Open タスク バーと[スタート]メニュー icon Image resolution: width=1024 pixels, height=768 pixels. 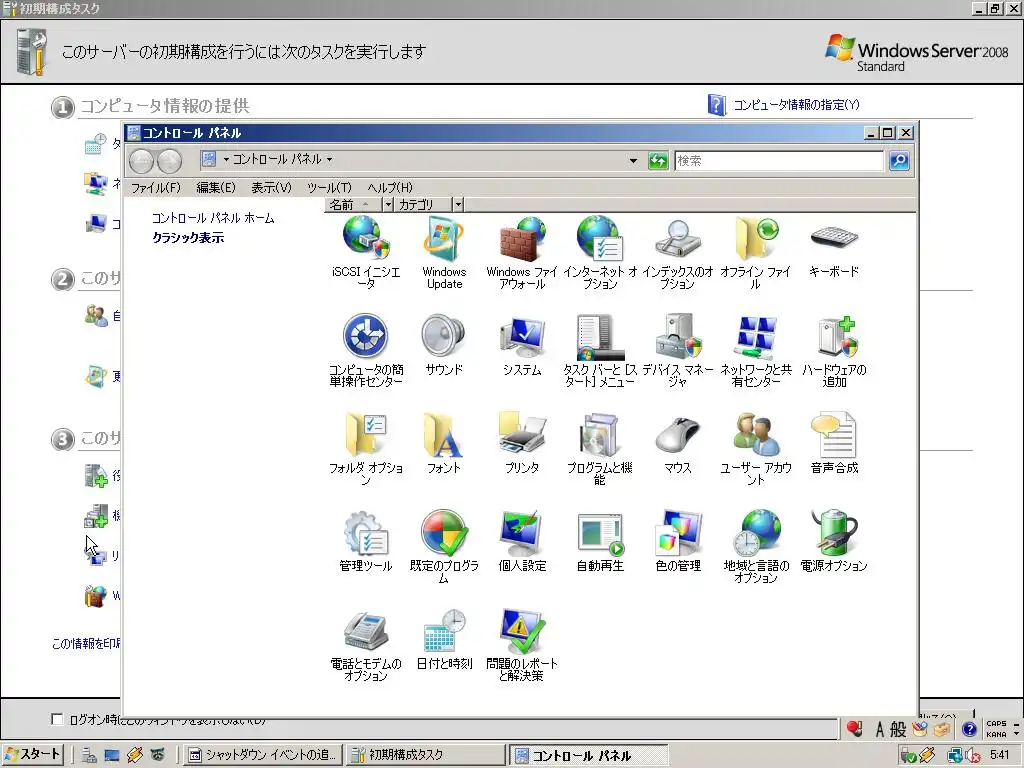pos(600,351)
